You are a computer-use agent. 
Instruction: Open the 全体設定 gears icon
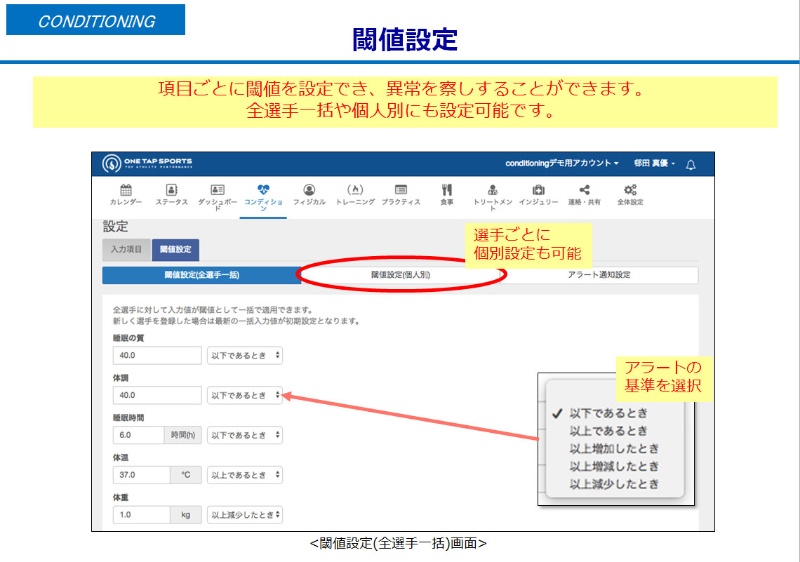[x=630, y=190]
